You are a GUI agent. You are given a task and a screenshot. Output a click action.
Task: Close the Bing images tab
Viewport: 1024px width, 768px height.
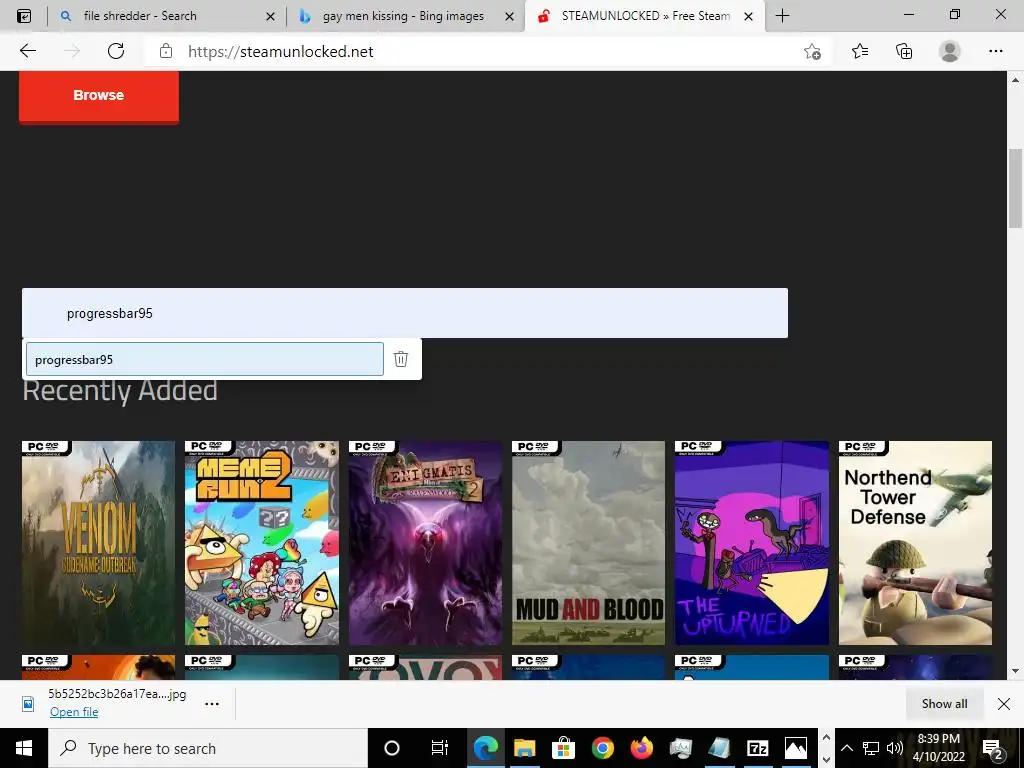click(509, 16)
